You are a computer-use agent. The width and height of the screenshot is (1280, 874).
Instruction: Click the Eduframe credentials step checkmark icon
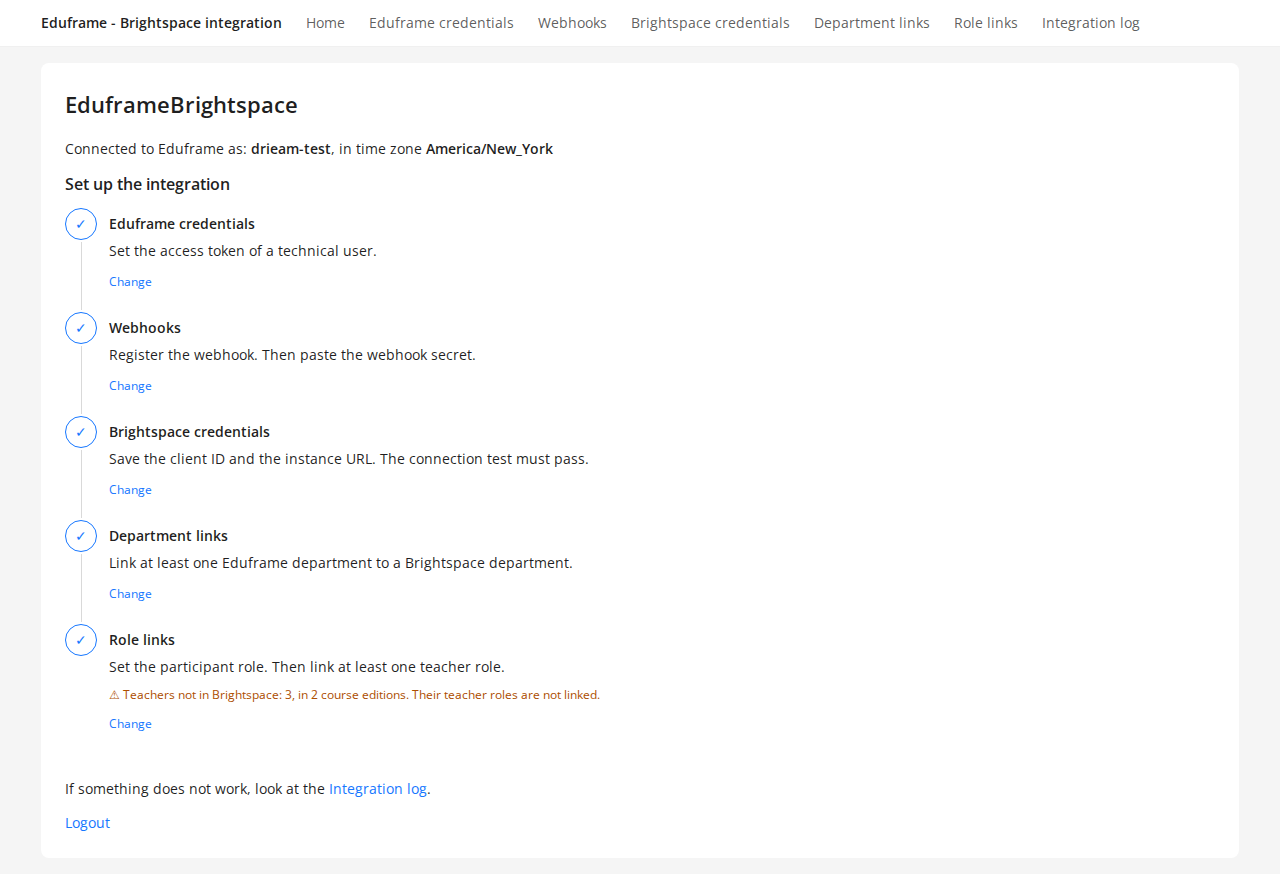pyautogui.click(x=81, y=224)
